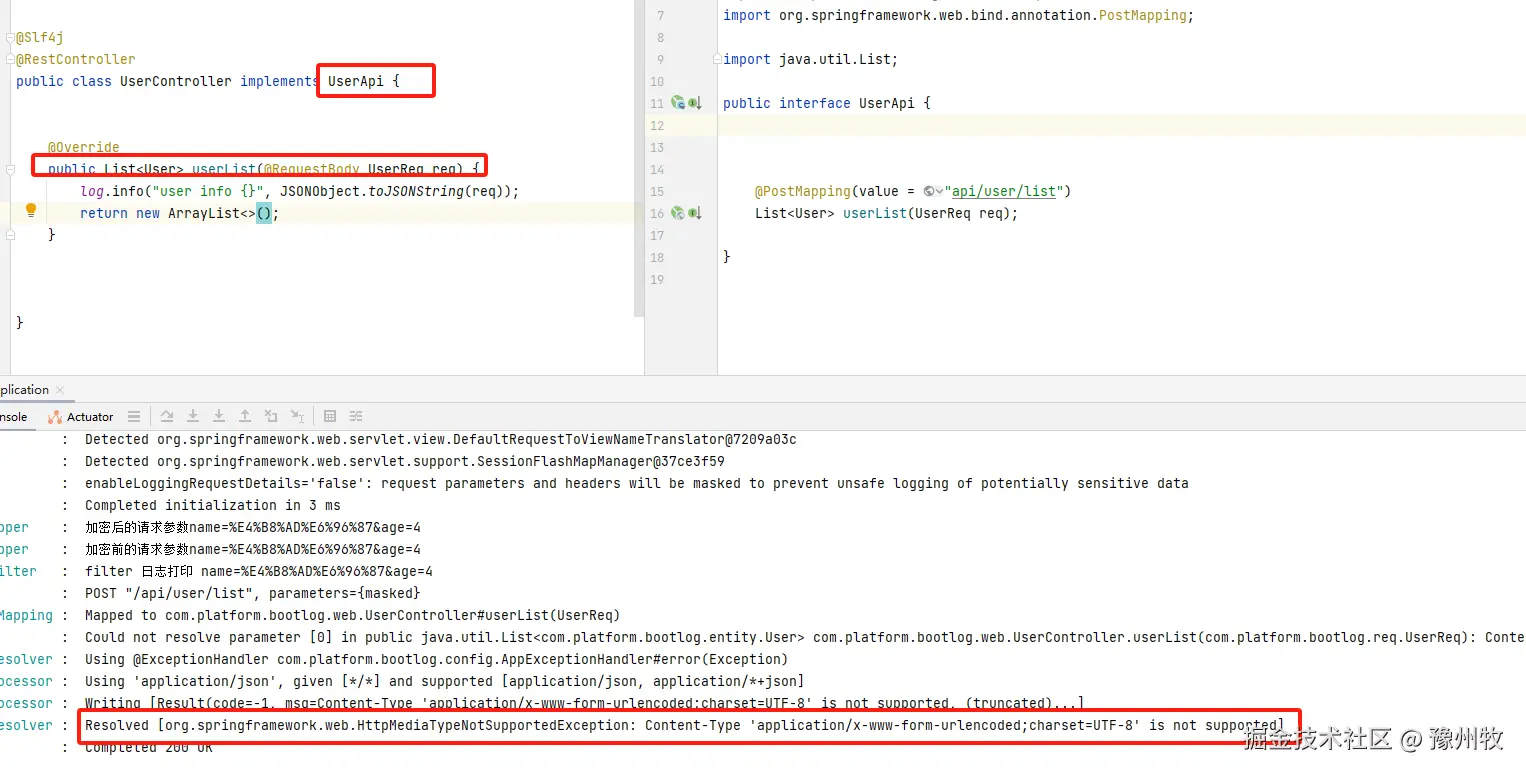
Task: Click the Force Step Into icon
Action: coord(219,416)
